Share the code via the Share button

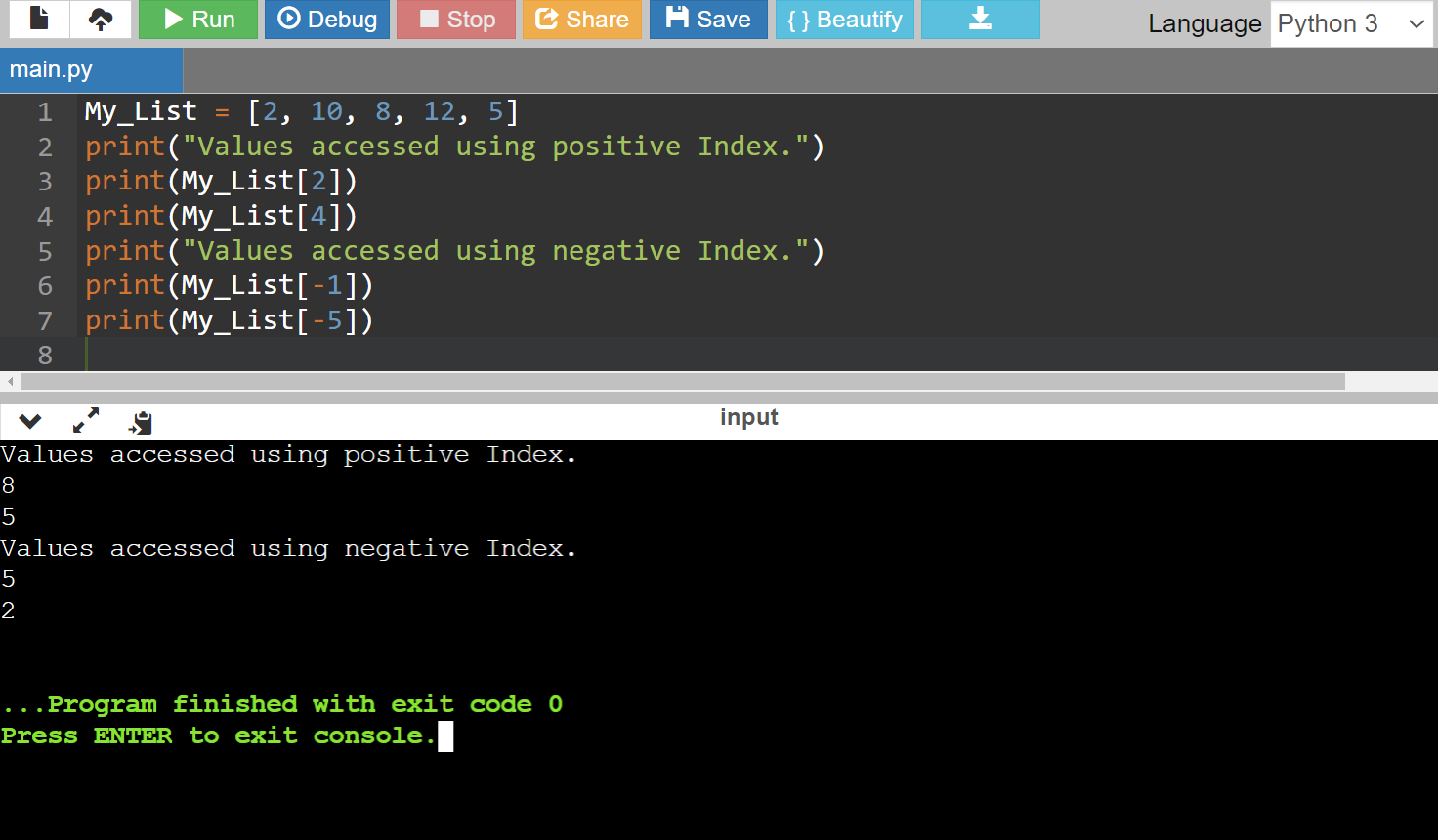tap(582, 20)
